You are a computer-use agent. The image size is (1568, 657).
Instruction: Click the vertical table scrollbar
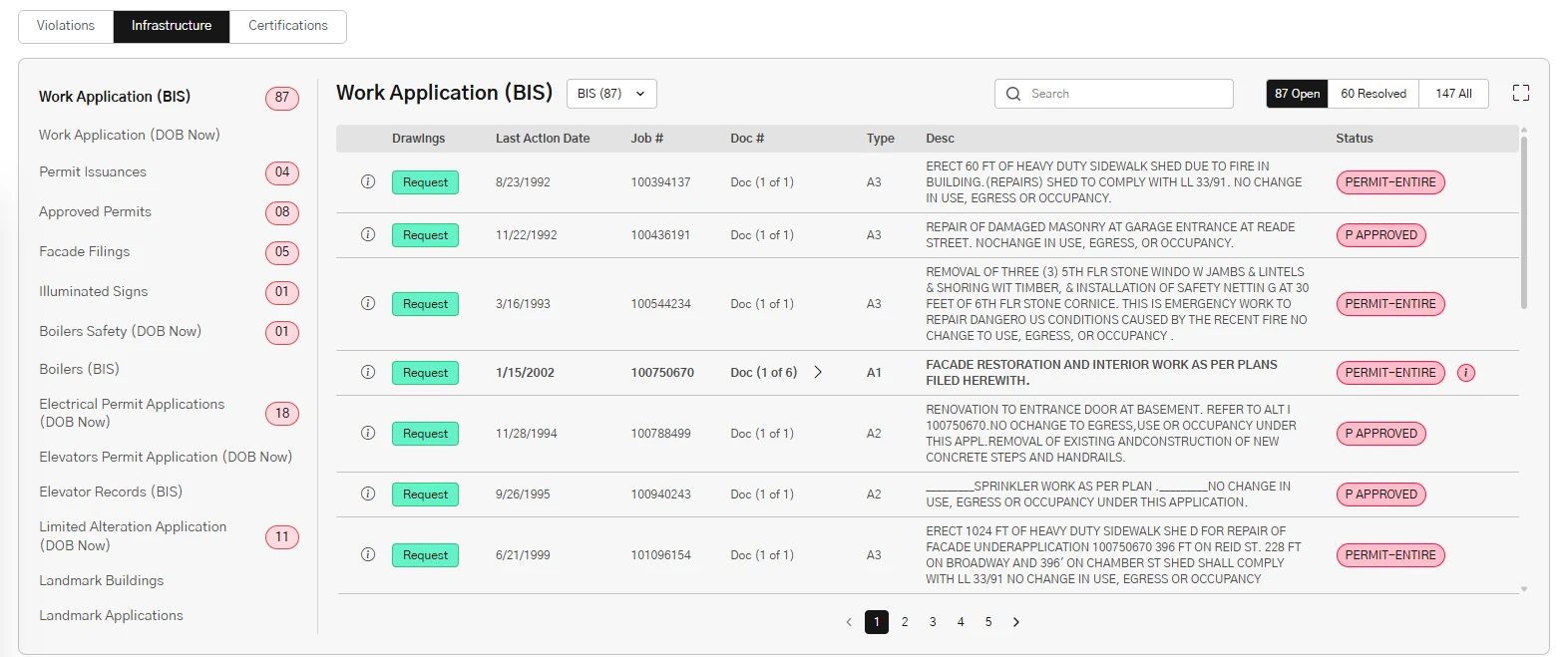coord(1523,223)
